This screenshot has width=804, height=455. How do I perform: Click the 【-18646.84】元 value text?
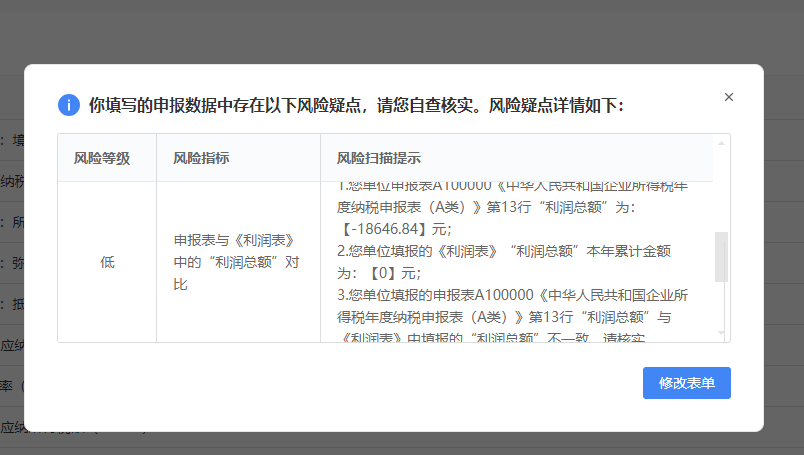pyautogui.click(x=394, y=229)
